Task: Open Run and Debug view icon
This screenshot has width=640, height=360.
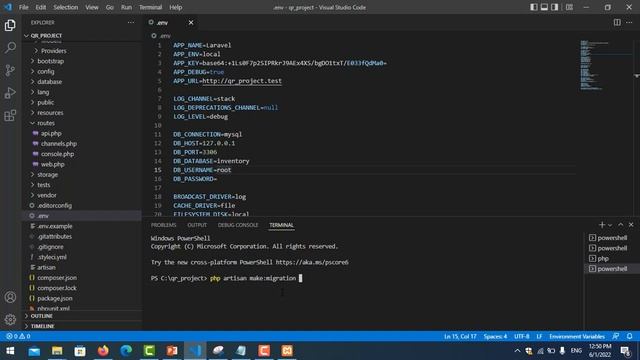Action: tap(10, 93)
